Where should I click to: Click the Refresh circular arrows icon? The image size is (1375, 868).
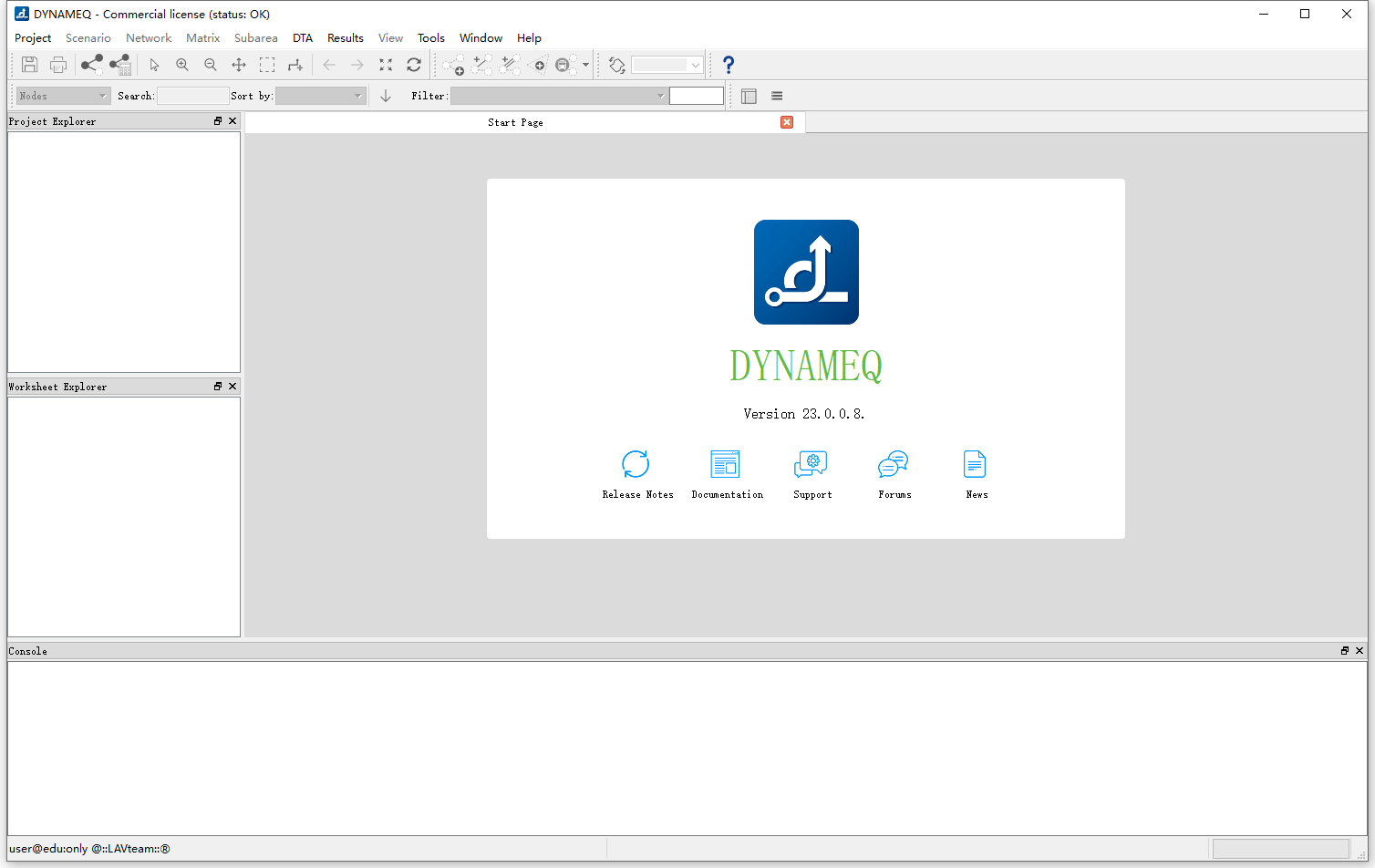click(414, 65)
